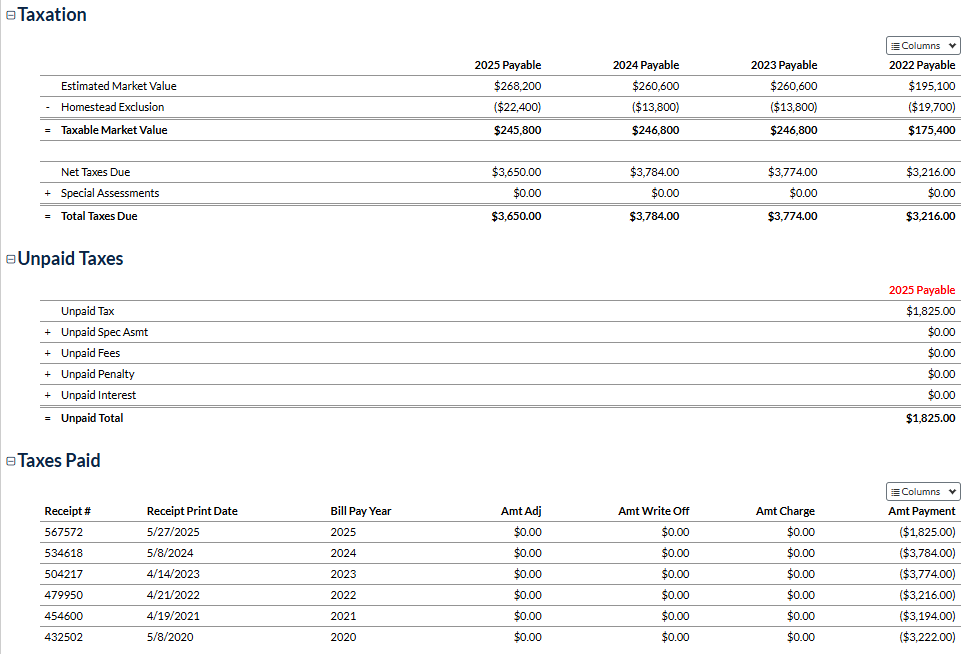Select the Estimated Market Value row label
This screenshot has height=654, width=973.
(x=118, y=86)
